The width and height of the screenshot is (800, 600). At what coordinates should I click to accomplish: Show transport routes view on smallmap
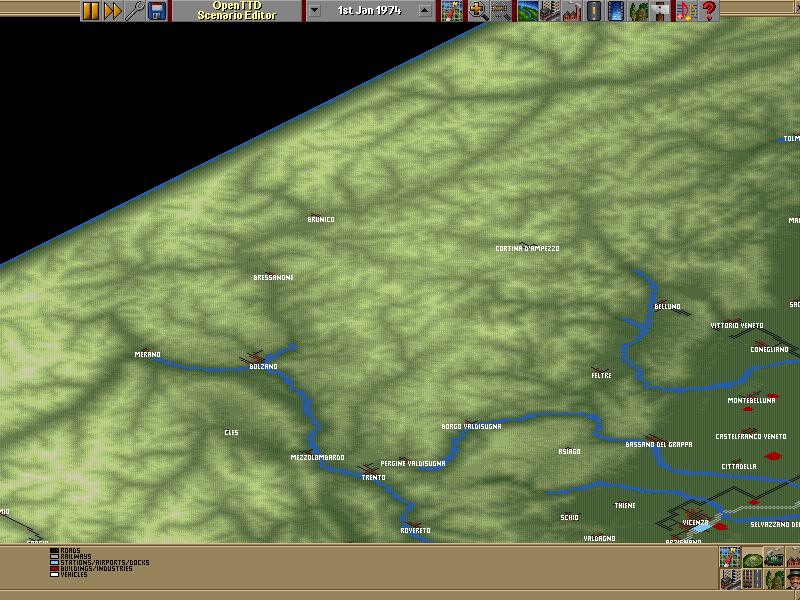point(752,579)
